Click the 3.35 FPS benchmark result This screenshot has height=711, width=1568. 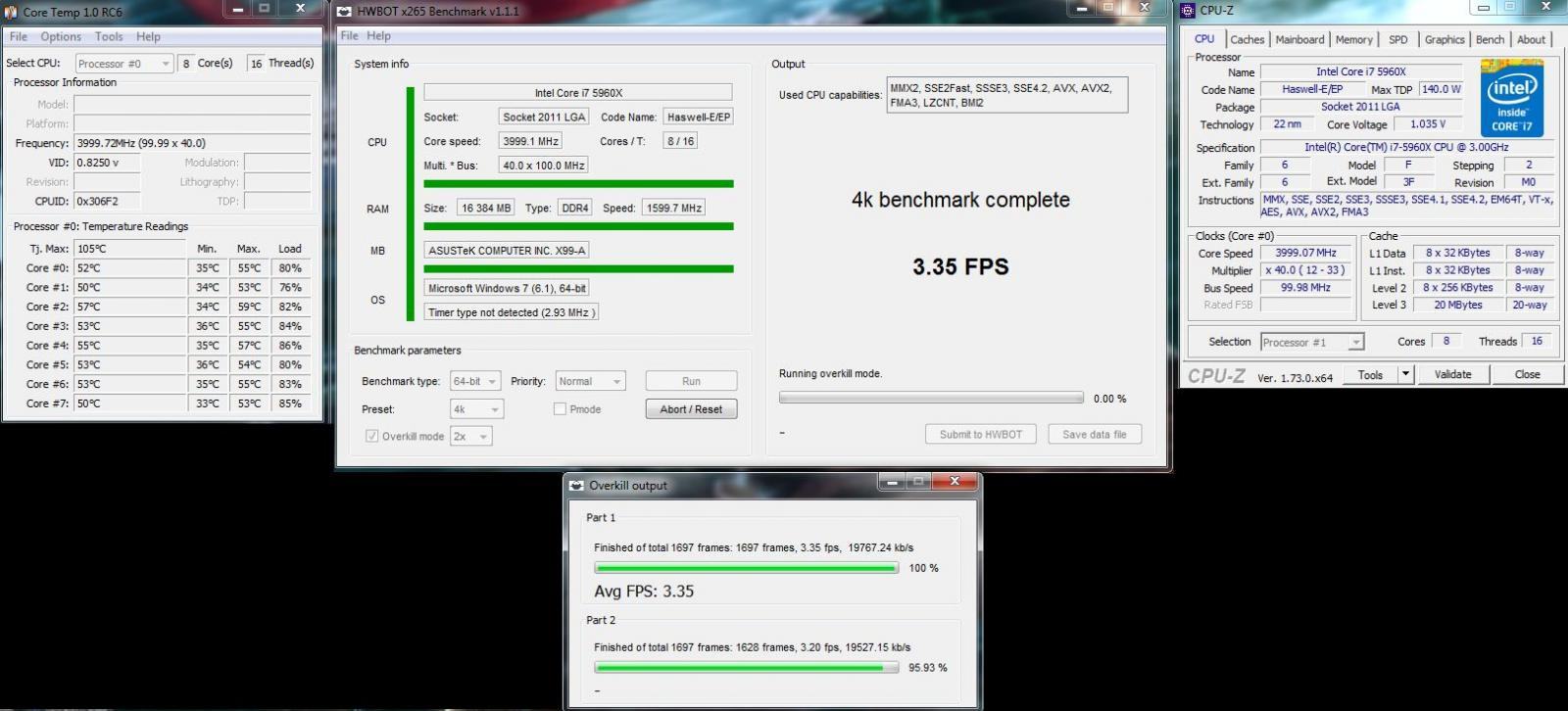[960, 266]
